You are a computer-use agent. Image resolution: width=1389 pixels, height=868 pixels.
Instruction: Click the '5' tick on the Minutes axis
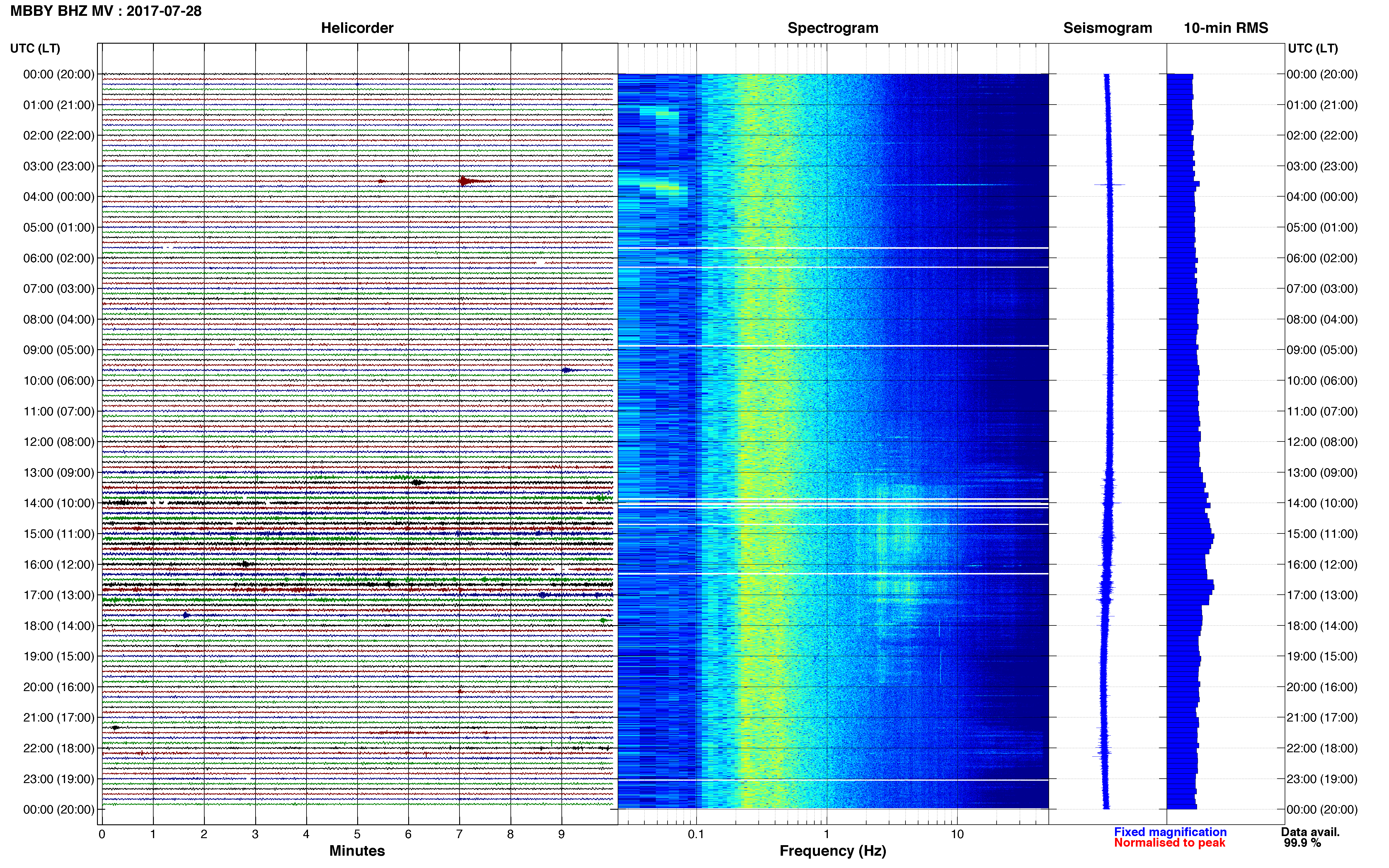click(x=357, y=835)
